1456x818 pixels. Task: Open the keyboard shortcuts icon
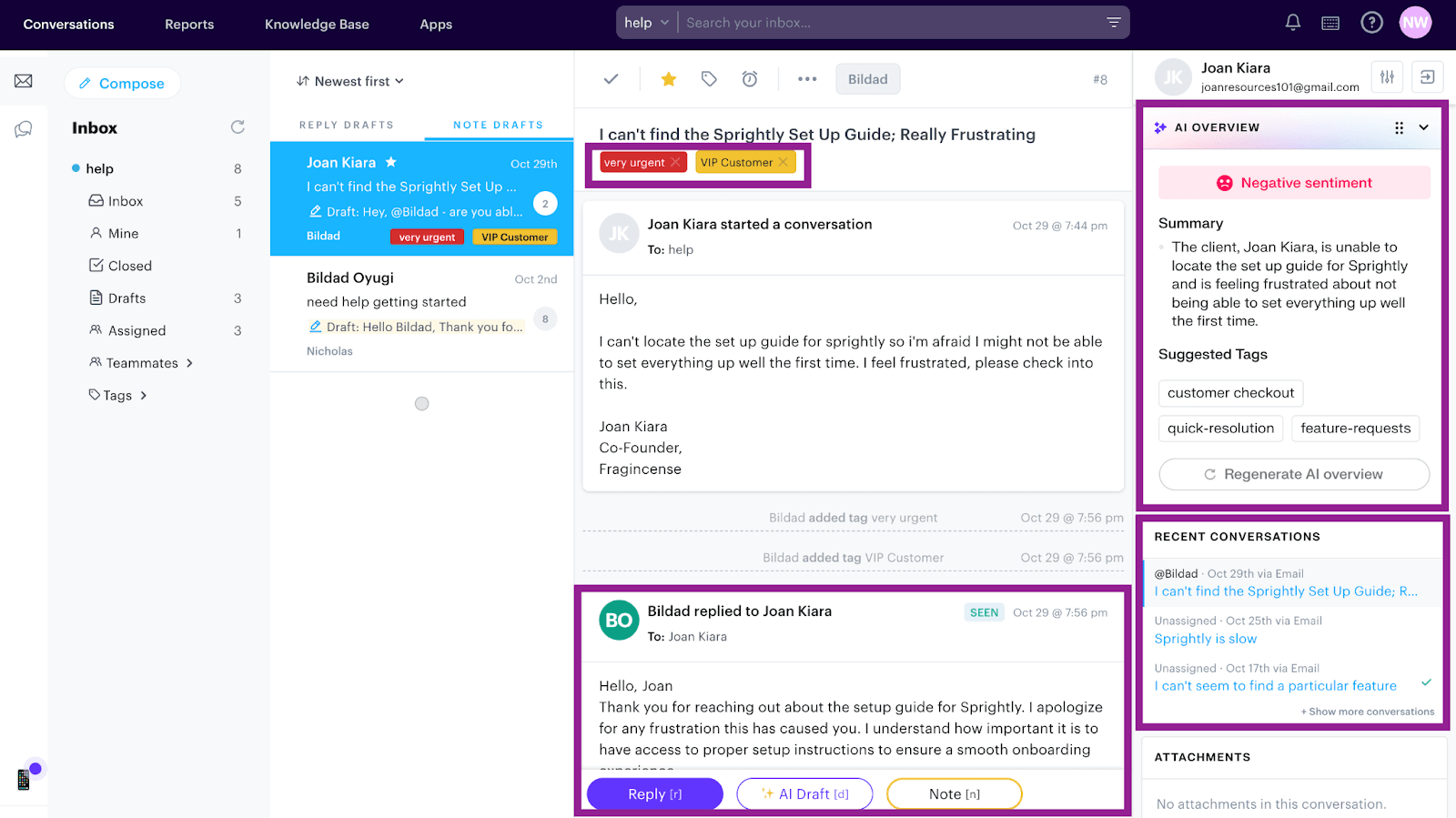1330,24
